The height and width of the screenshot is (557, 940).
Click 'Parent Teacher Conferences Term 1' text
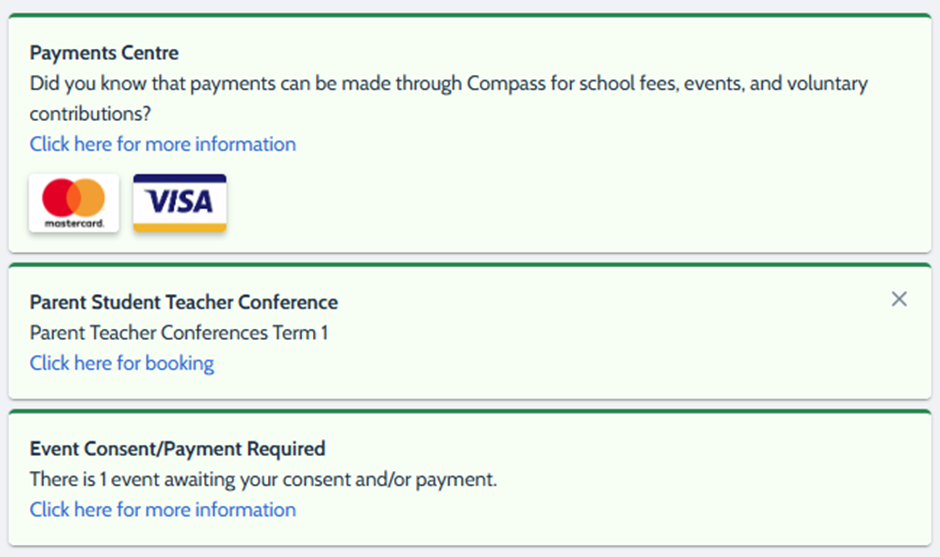178,333
